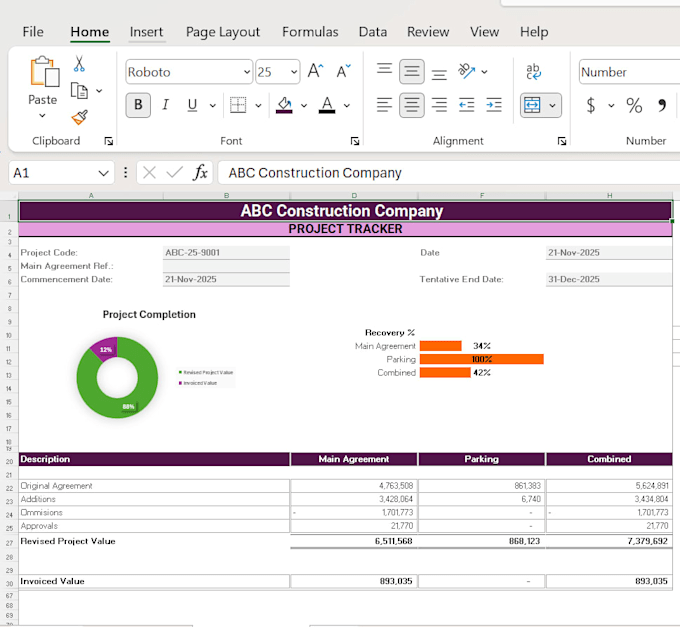Toggle middle vertical alignment

(412, 71)
